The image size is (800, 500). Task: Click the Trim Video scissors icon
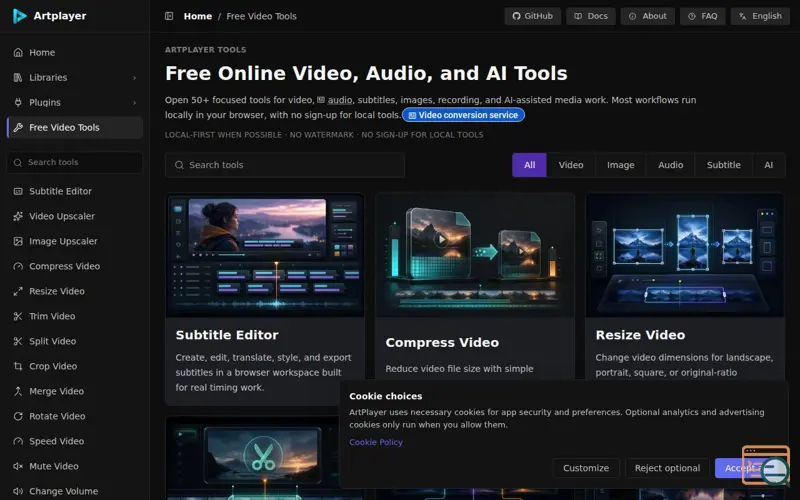[18, 316]
